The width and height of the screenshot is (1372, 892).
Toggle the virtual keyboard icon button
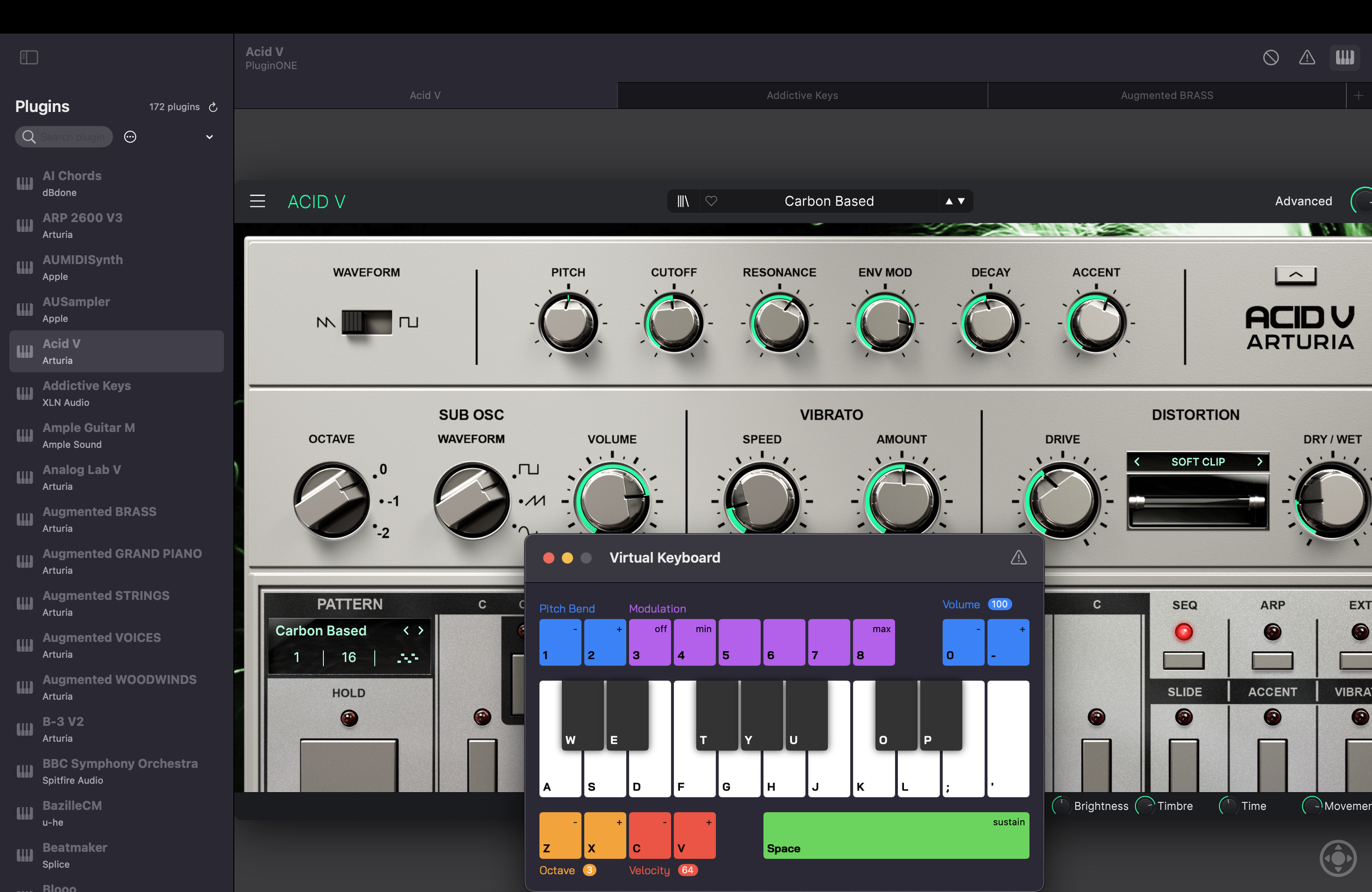click(1345, 57)
